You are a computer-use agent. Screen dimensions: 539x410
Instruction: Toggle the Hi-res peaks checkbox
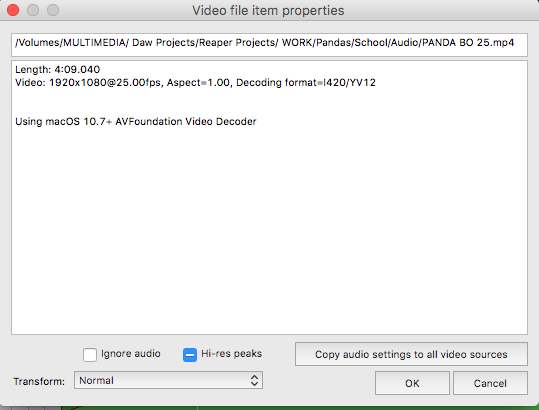[190, 355]
